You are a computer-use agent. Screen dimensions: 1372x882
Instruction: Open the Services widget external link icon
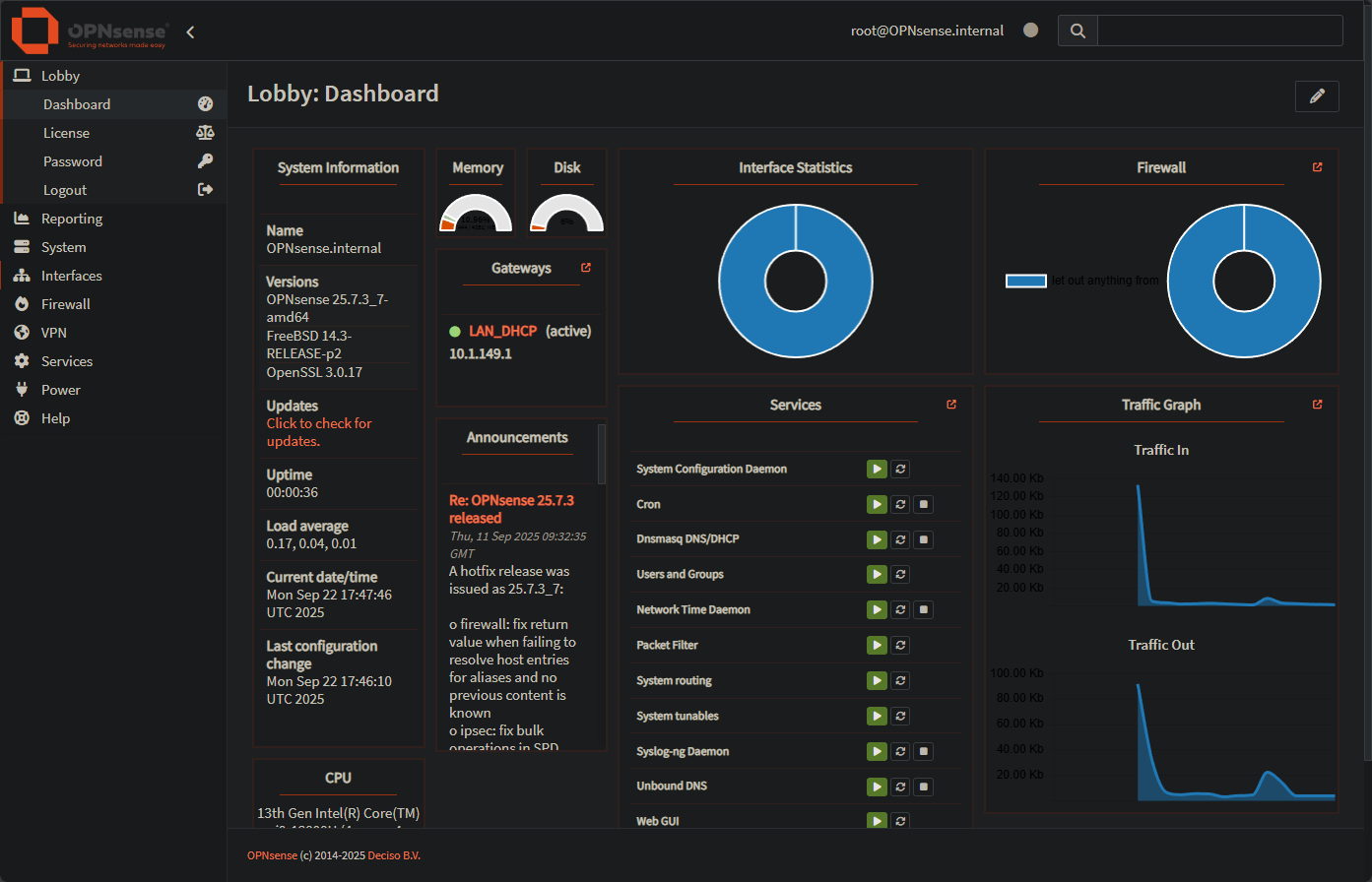950,404
